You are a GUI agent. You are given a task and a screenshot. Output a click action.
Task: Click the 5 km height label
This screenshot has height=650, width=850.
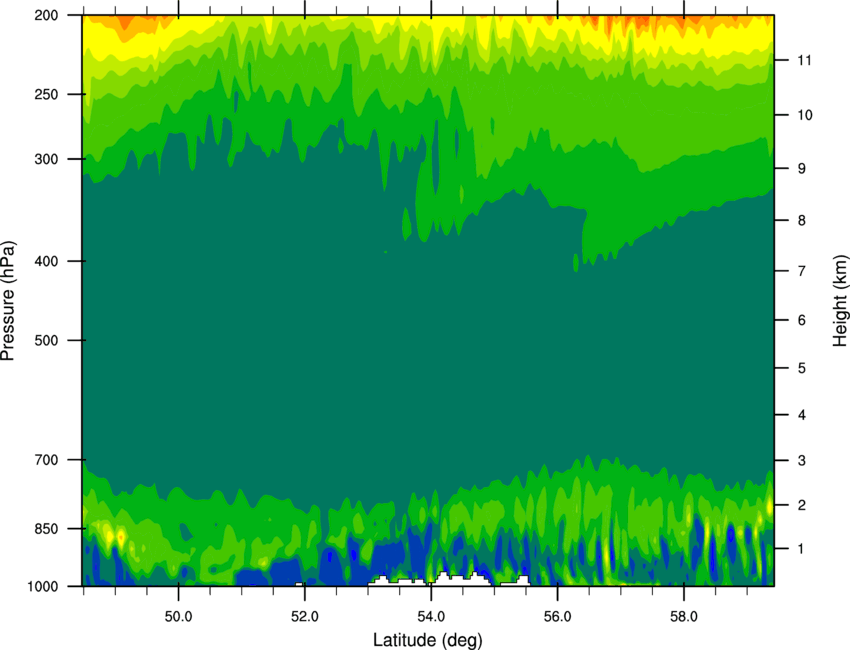(802, 368)
